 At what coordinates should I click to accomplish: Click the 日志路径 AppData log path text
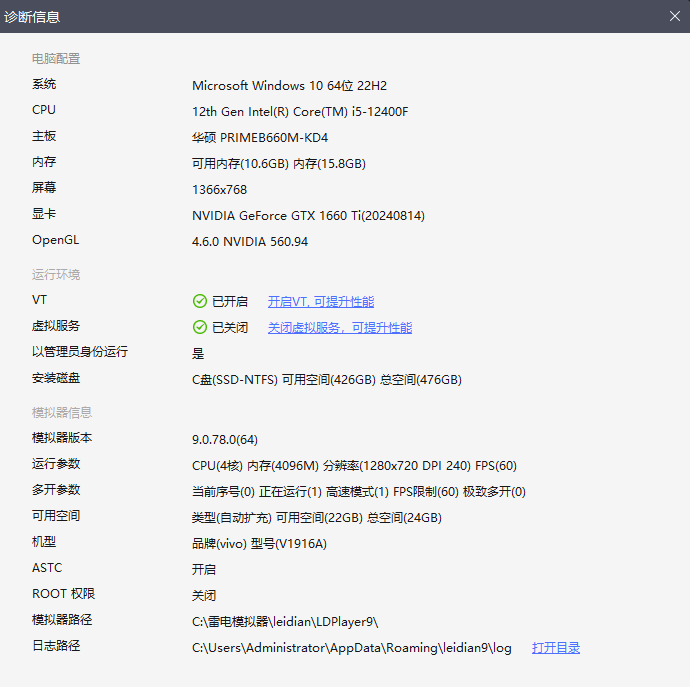click(351, 647)
